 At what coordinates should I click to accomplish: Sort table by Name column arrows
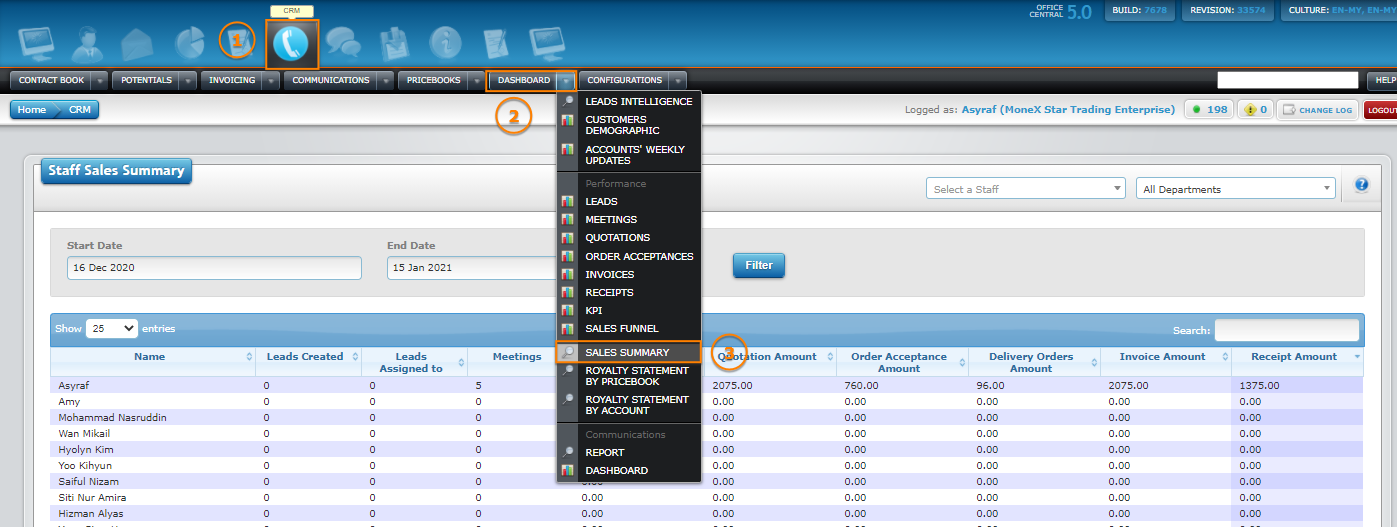point(249,357)
